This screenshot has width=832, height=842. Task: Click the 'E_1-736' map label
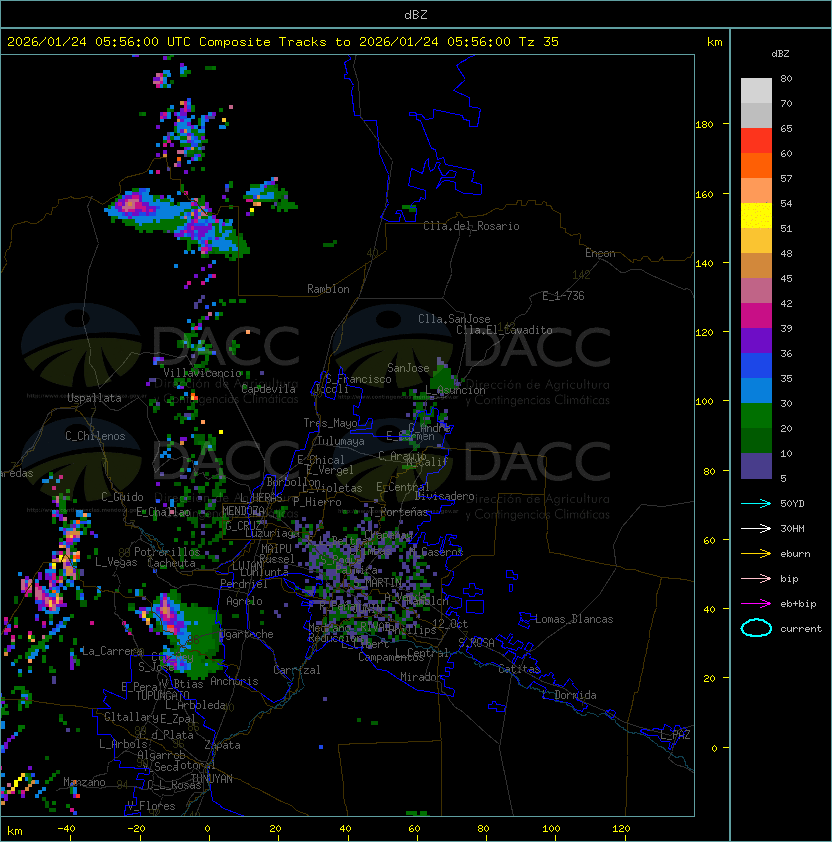point(563,296)
